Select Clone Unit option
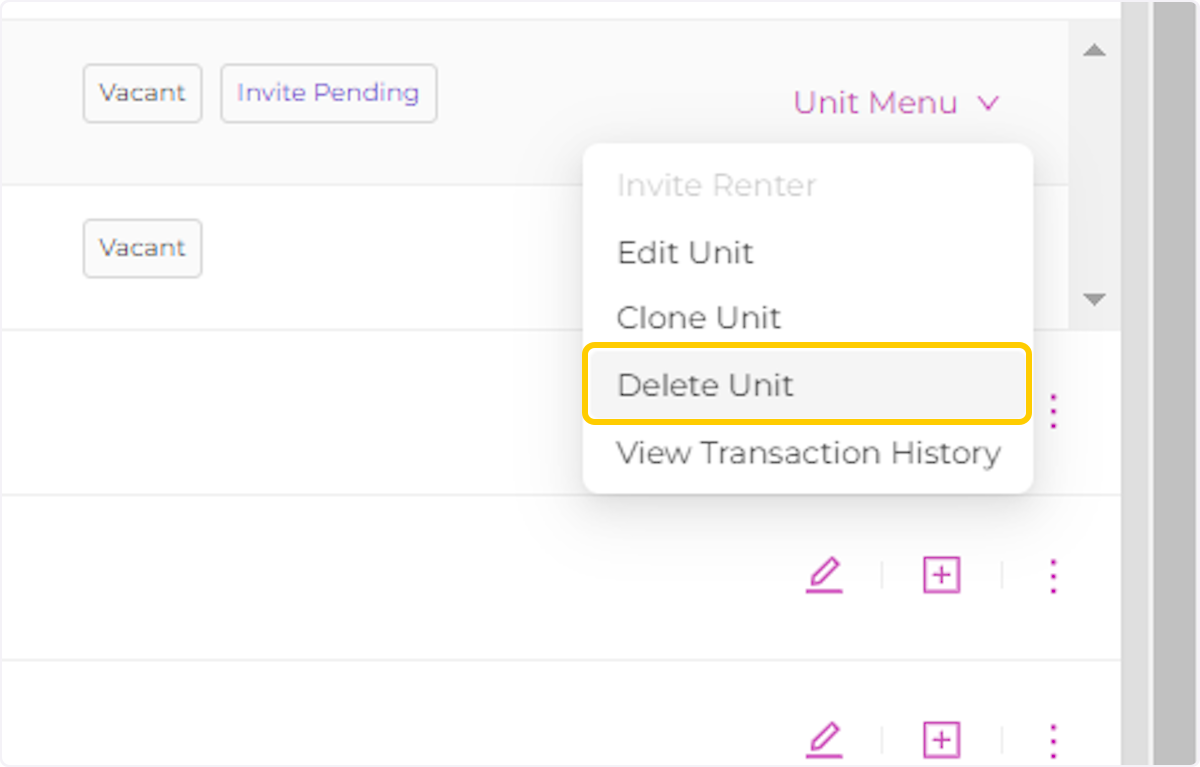Viewport: 1200px width, 767px height. pyautogui.click(x=699, y=318)
